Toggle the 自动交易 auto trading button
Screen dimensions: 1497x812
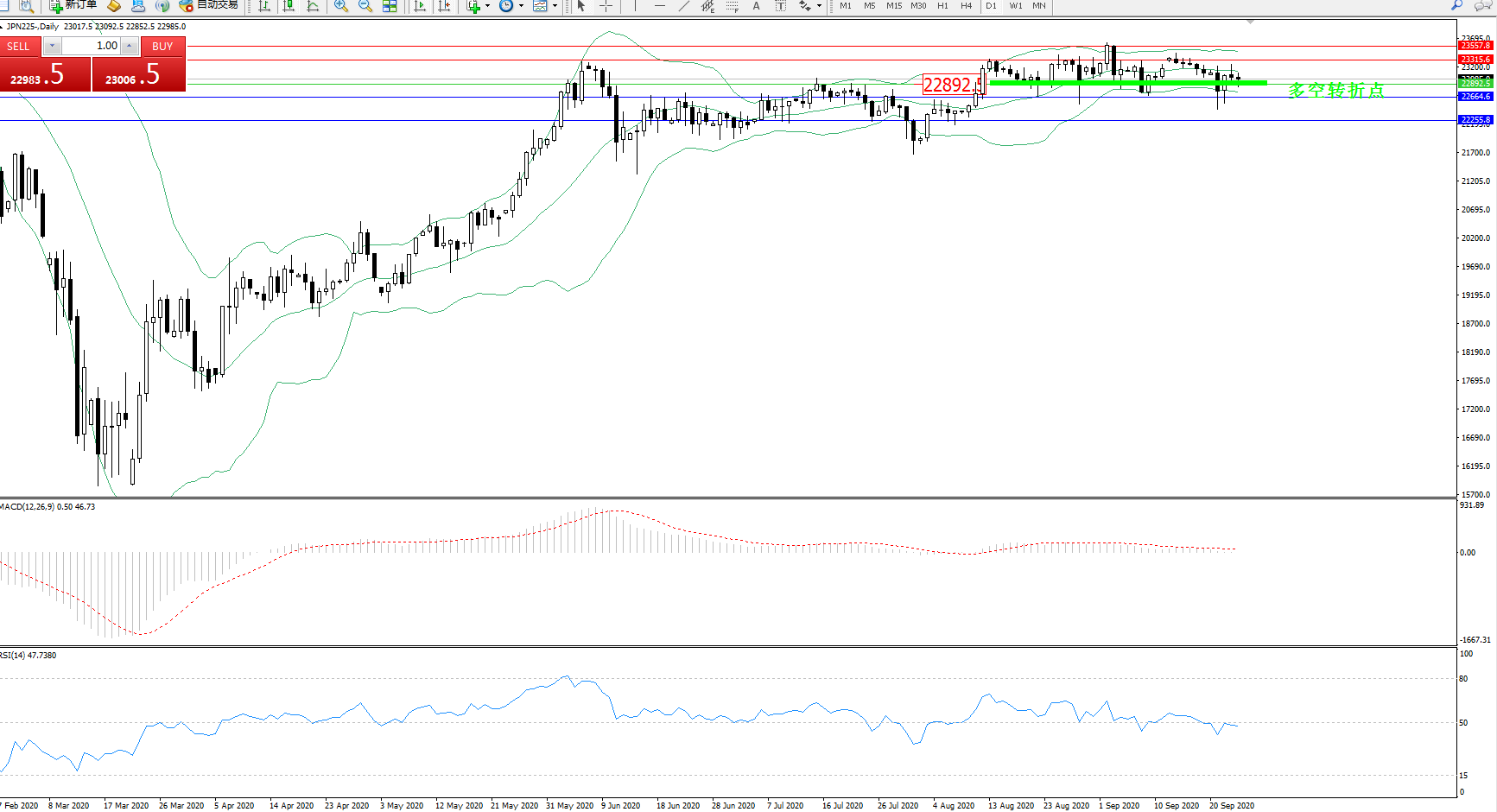pos(209,5)
